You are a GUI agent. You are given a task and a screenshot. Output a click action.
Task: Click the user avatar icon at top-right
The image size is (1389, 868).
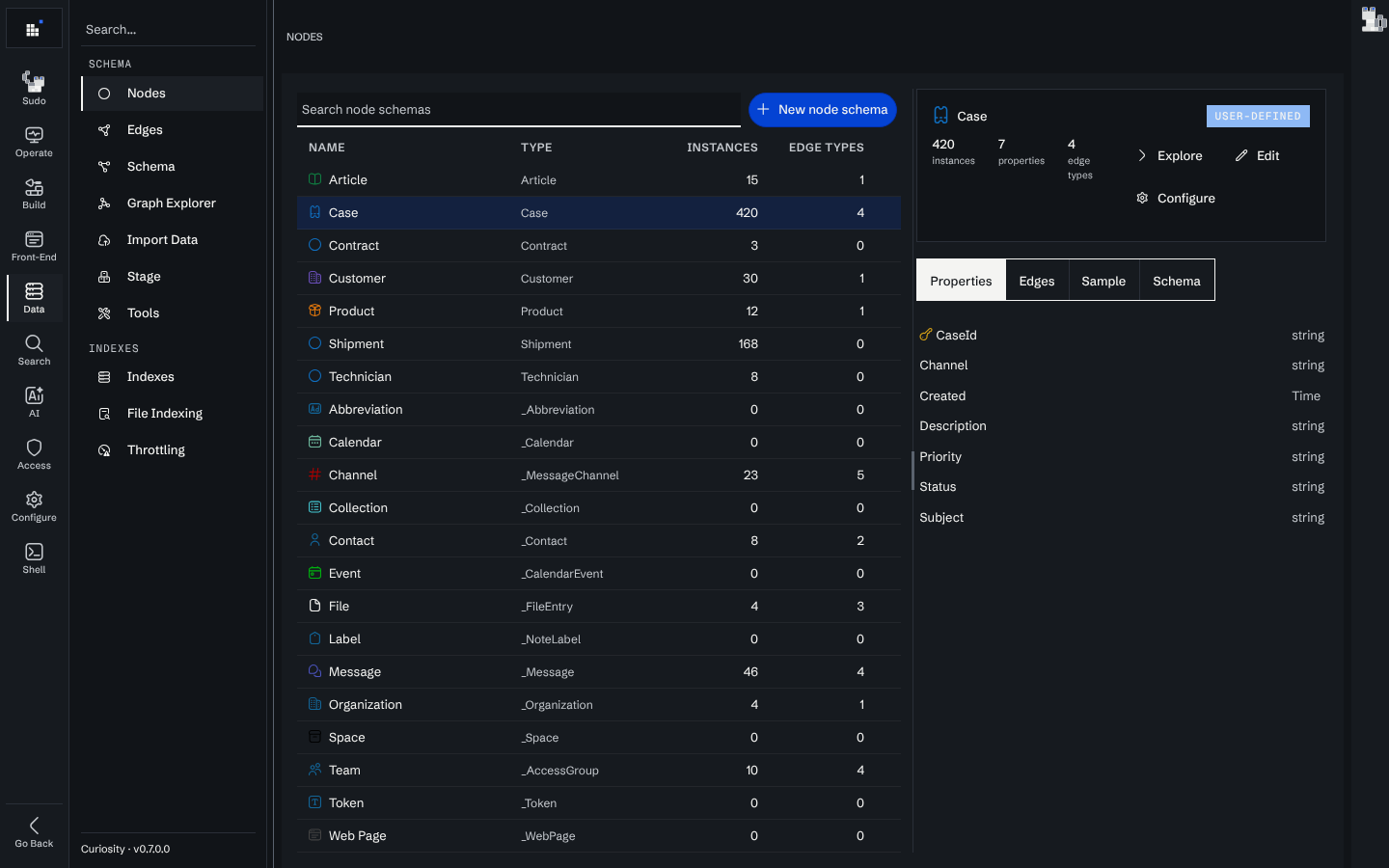click(1373, 19)
